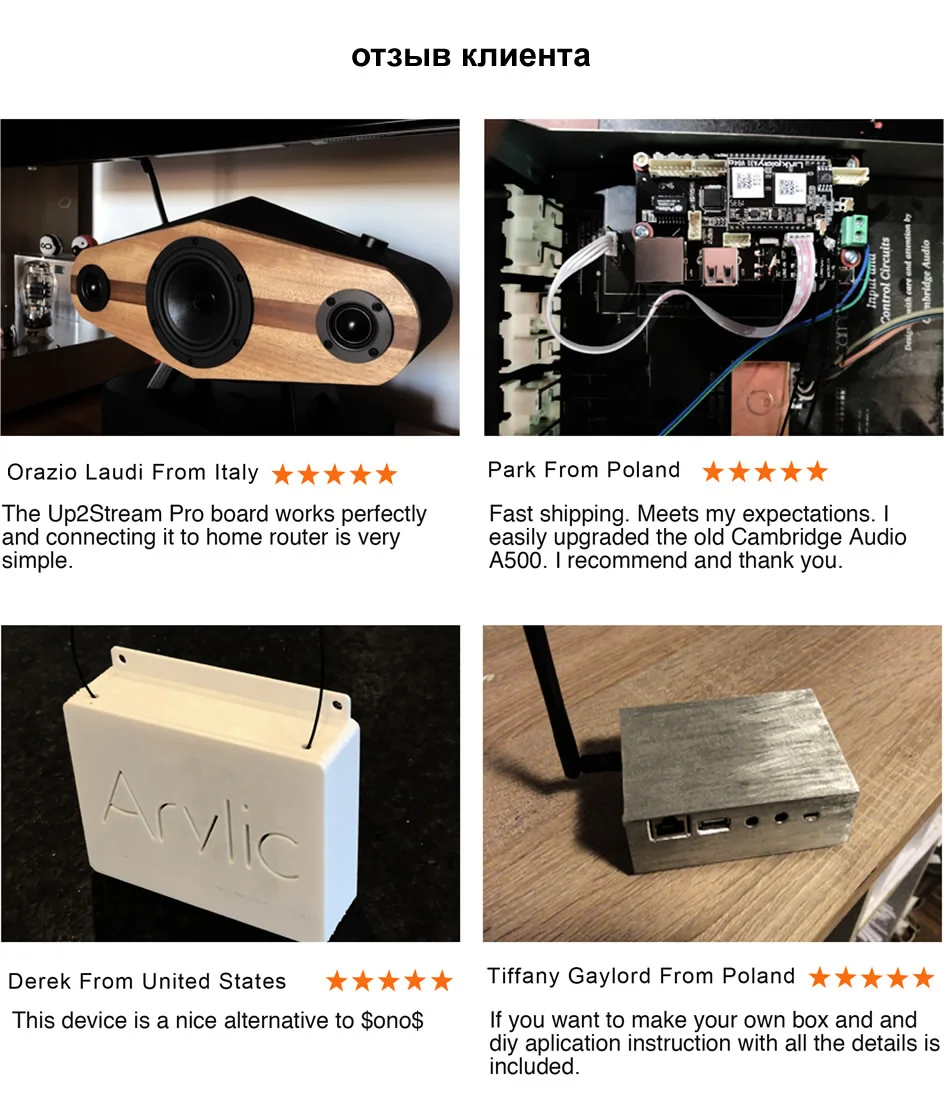Click the отзыв клиента heading
Image resolution: width=944 pixels, height=1110 pixels.
tap(471, 56)
